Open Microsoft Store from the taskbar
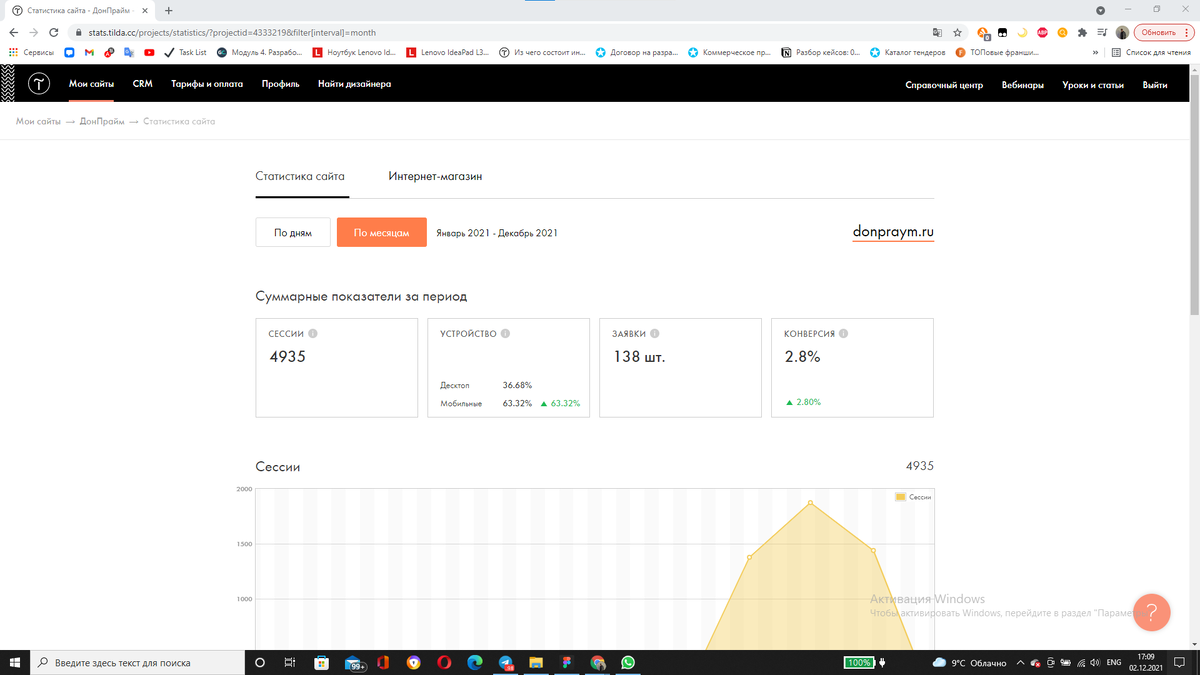Viewport: 1200px width, 675px height. (322, 662)
